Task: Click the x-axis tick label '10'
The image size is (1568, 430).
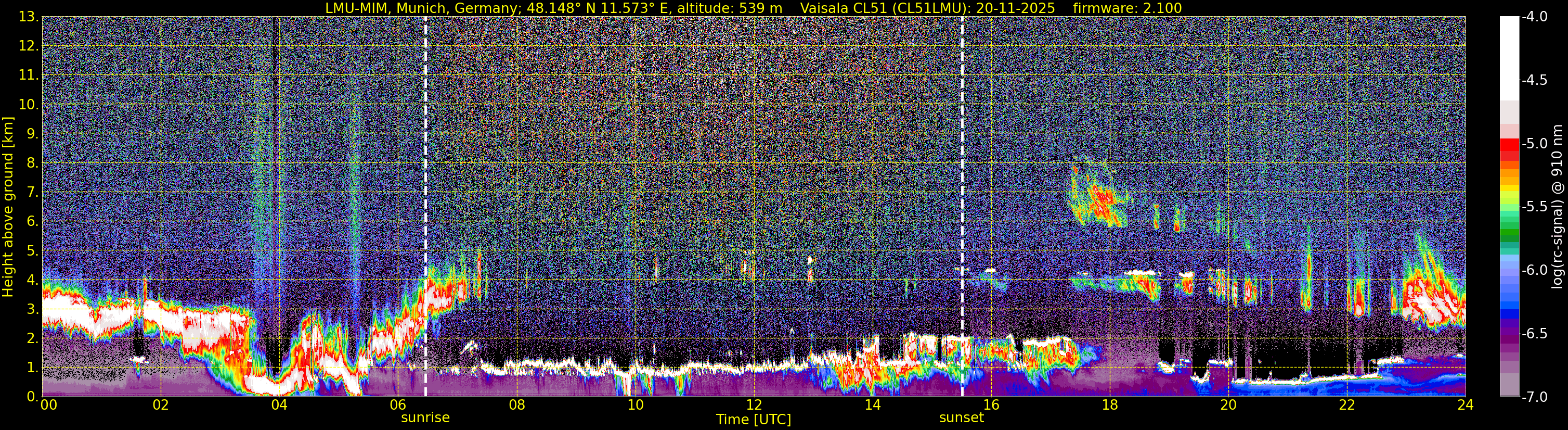Action: 635,405
